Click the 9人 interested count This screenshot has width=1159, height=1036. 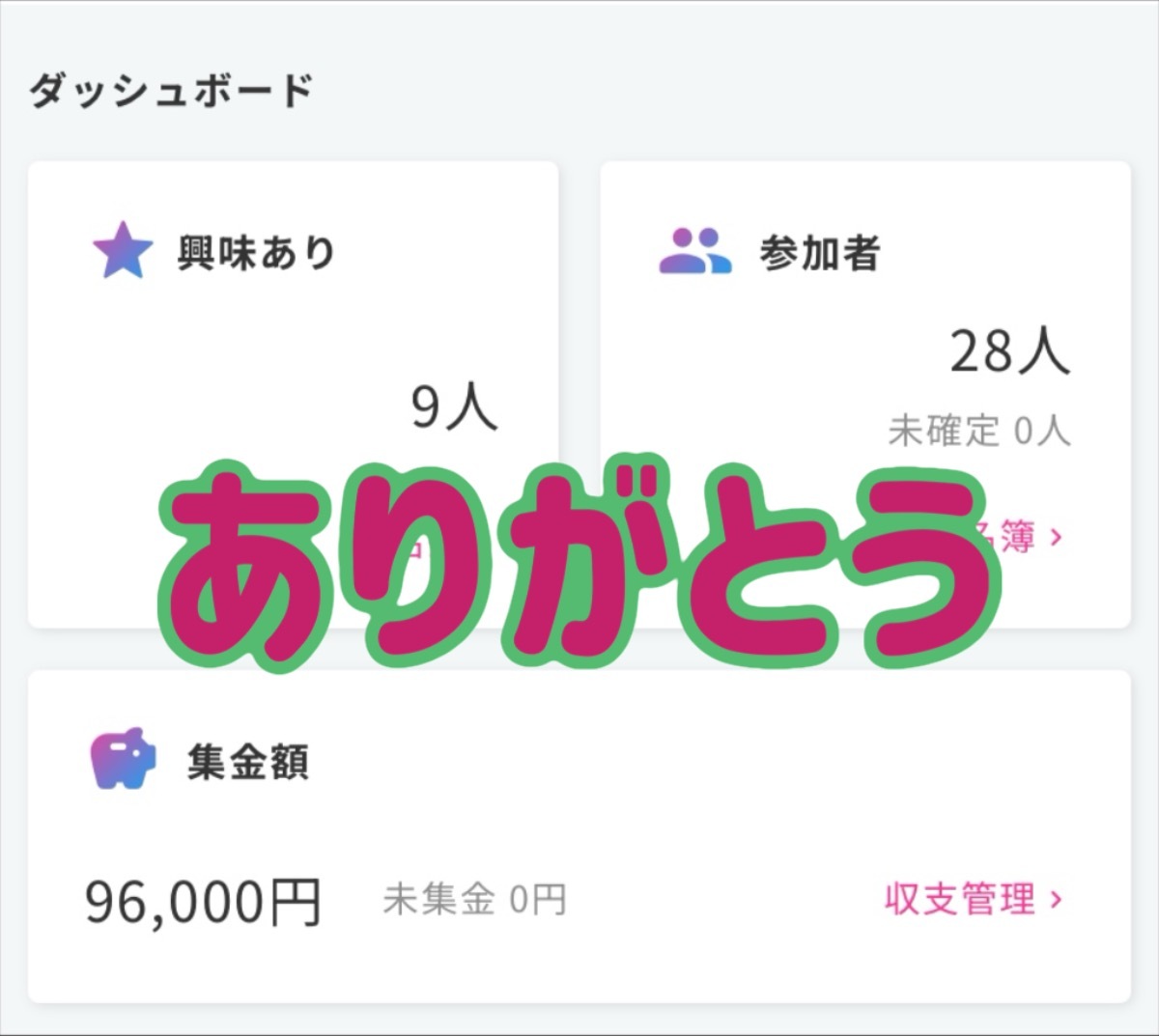coord(454,406)
